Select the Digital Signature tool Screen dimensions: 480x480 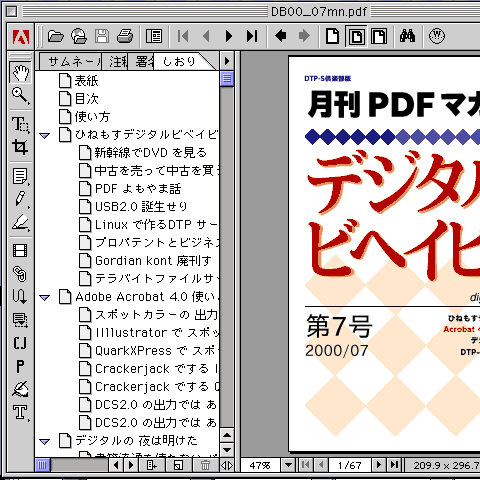(x=20, y=389)
